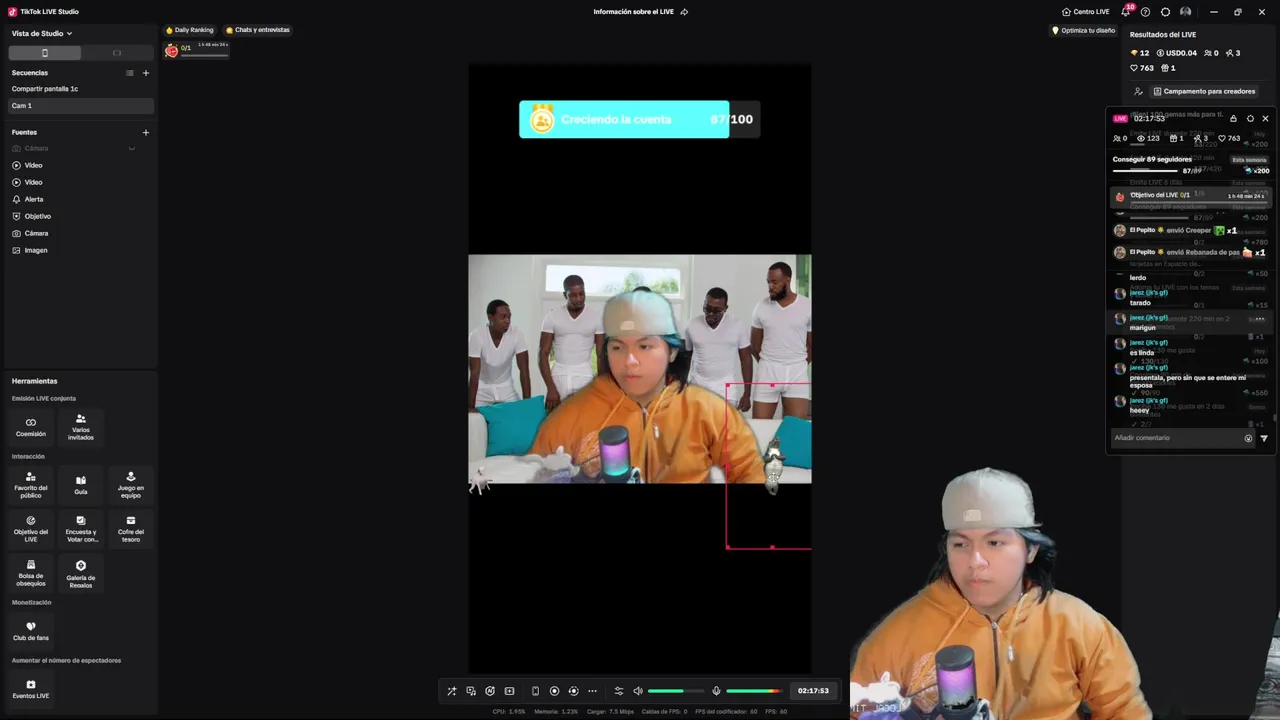The width and height of the screenshot is (1280, 720).
Task: Open Cofre del tesoro tool
Action: pos(131,529)
